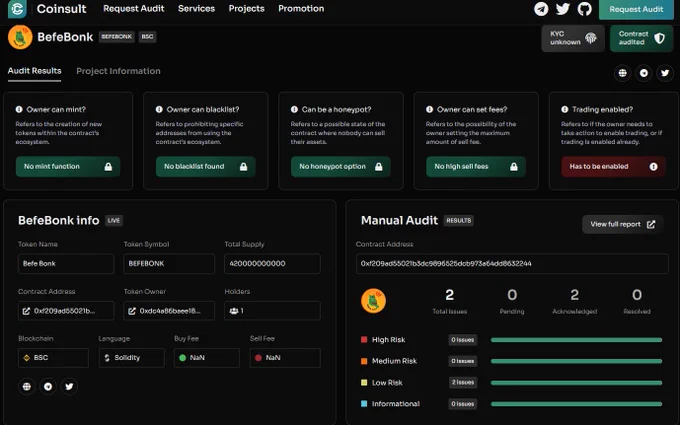Open external link icon in Token Owner field
The width and height of the screenshot is (680, 425).
132,311
